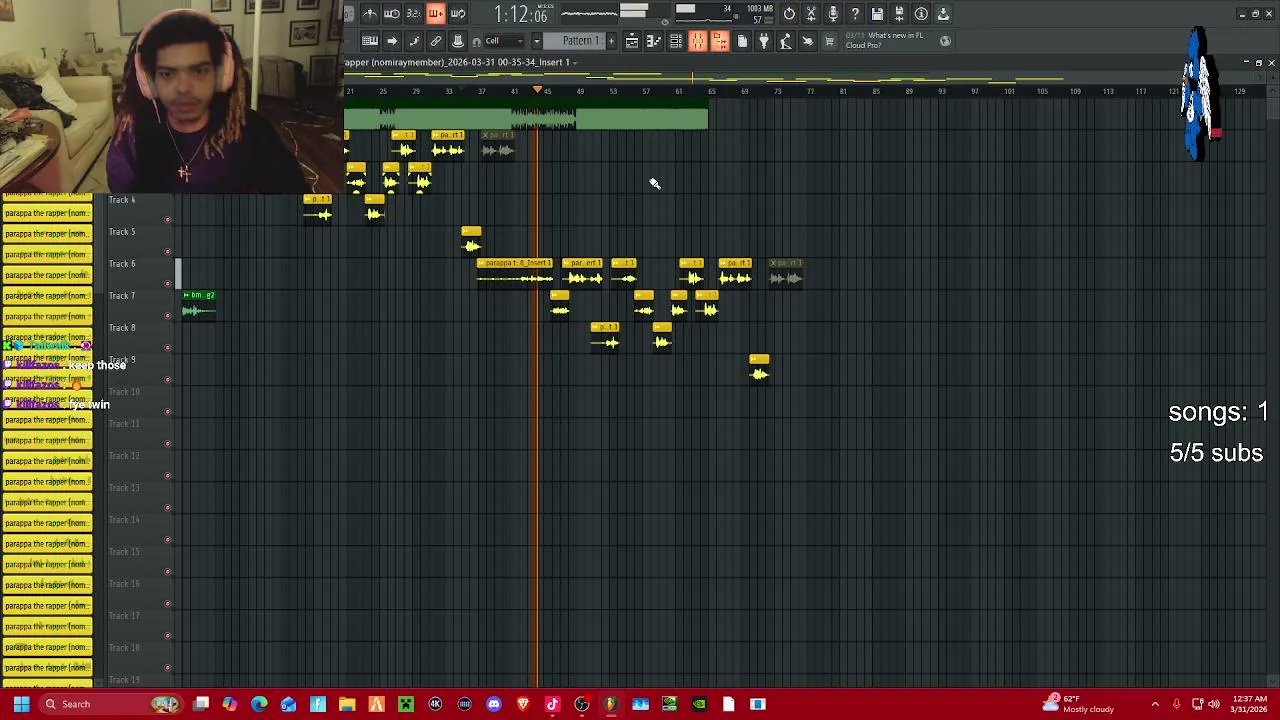The height and width of the screenshot is (720, 1280).
Task: Toggle the metronome button
Action: click(370, 13)
